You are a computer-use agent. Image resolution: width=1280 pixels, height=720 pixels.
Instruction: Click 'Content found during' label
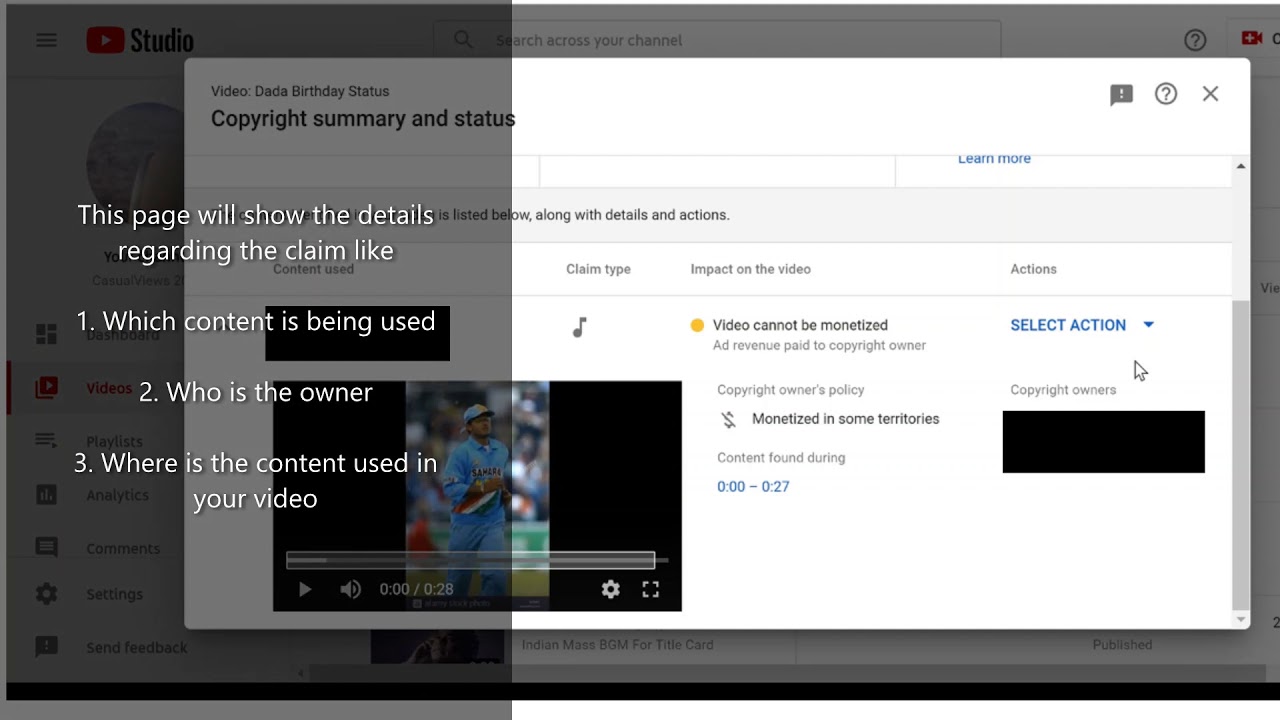click(781, 458)
